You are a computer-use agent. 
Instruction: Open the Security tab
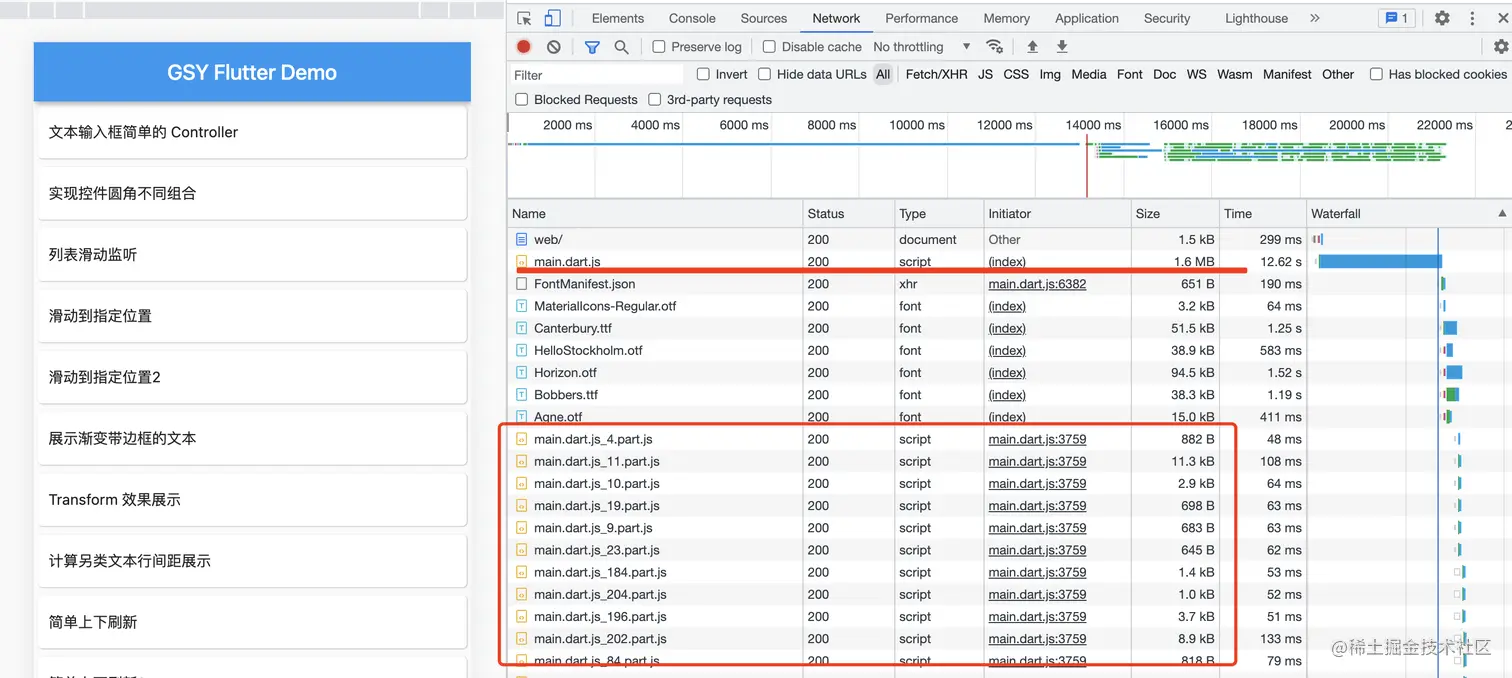tap(1167, 18)
